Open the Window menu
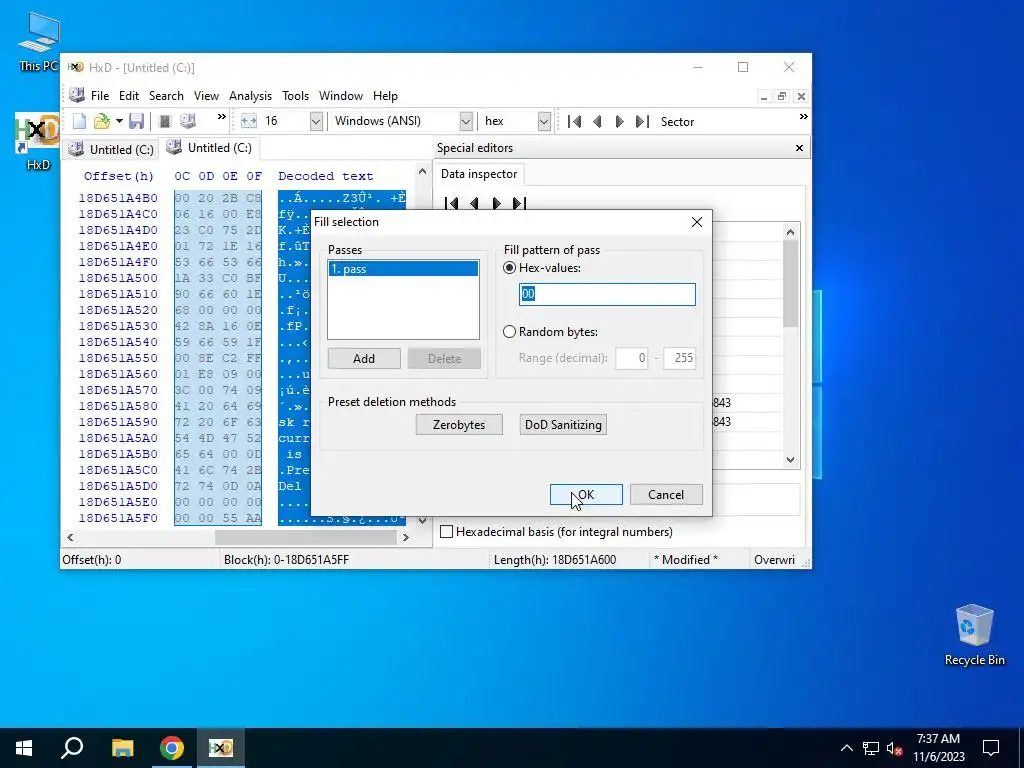1024x768 pixels. click(340, 96)
